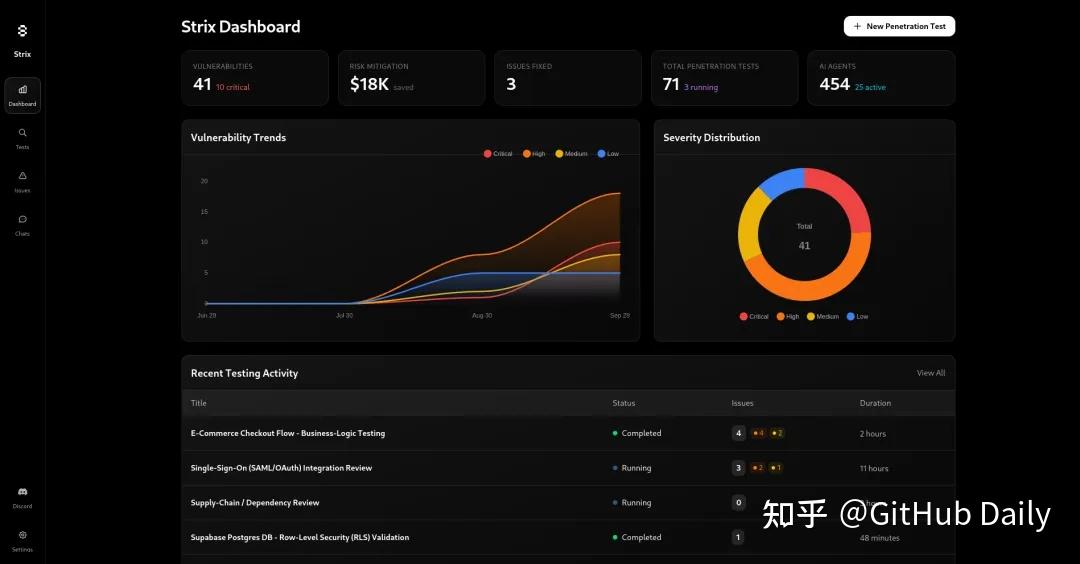Image resolution: width=1080 pixels, height=564 pixels.
Task: Click the Strix logo icon
Action: [x=22, y=31]
